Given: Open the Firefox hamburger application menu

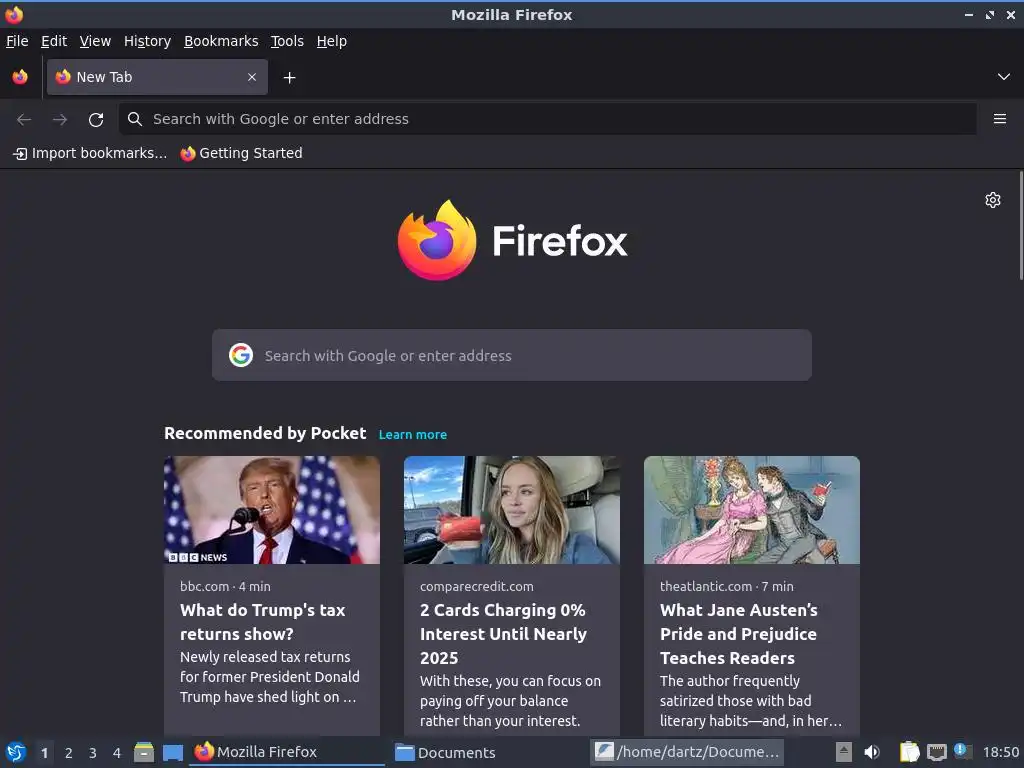Looking at the screenshot, I should coord(999,119).
